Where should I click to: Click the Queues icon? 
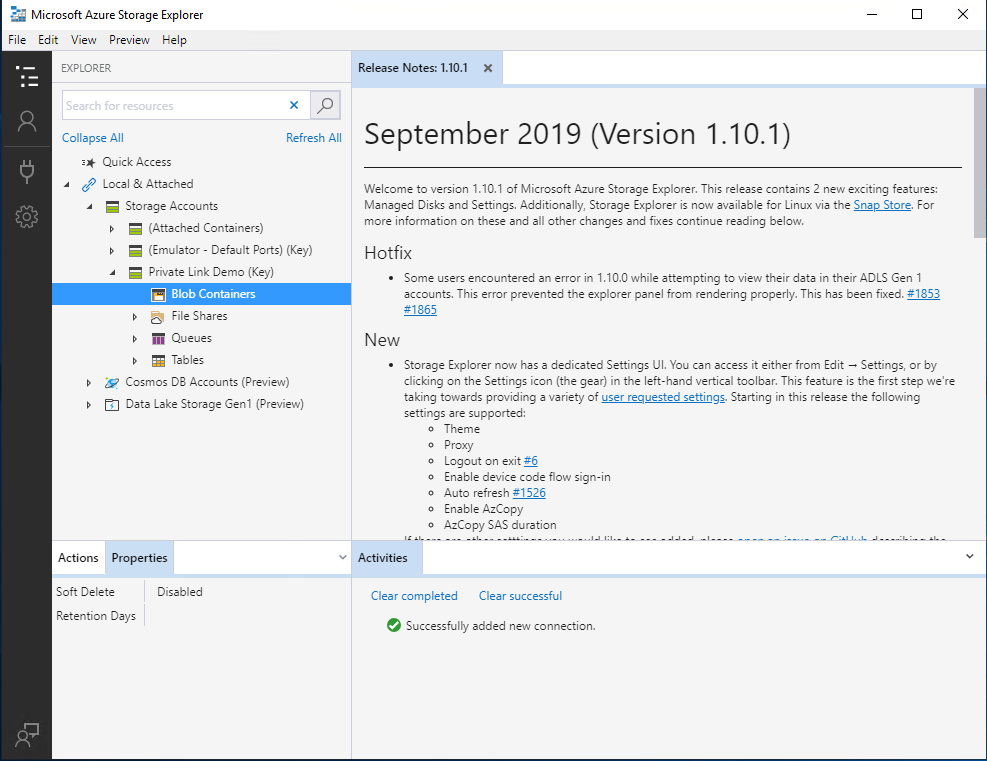158,339
